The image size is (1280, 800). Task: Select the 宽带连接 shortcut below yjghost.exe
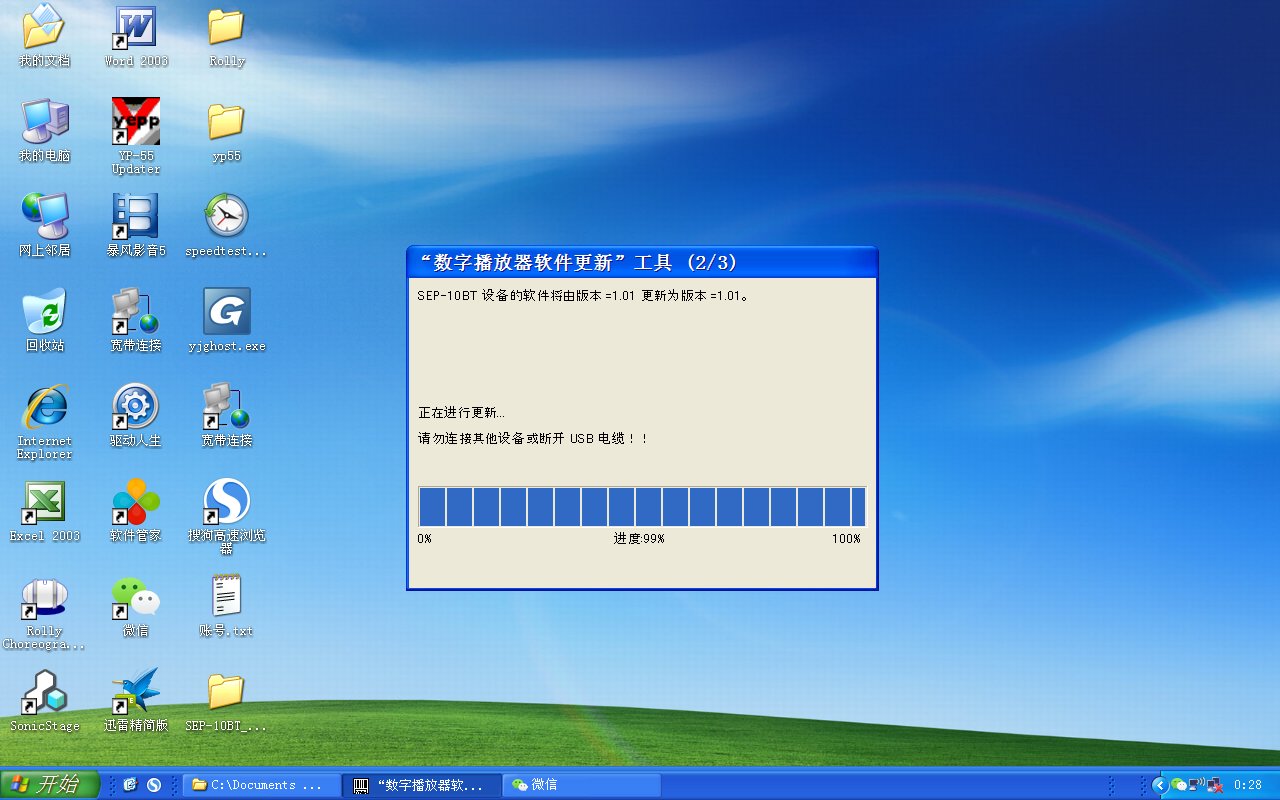coord(227,416)
